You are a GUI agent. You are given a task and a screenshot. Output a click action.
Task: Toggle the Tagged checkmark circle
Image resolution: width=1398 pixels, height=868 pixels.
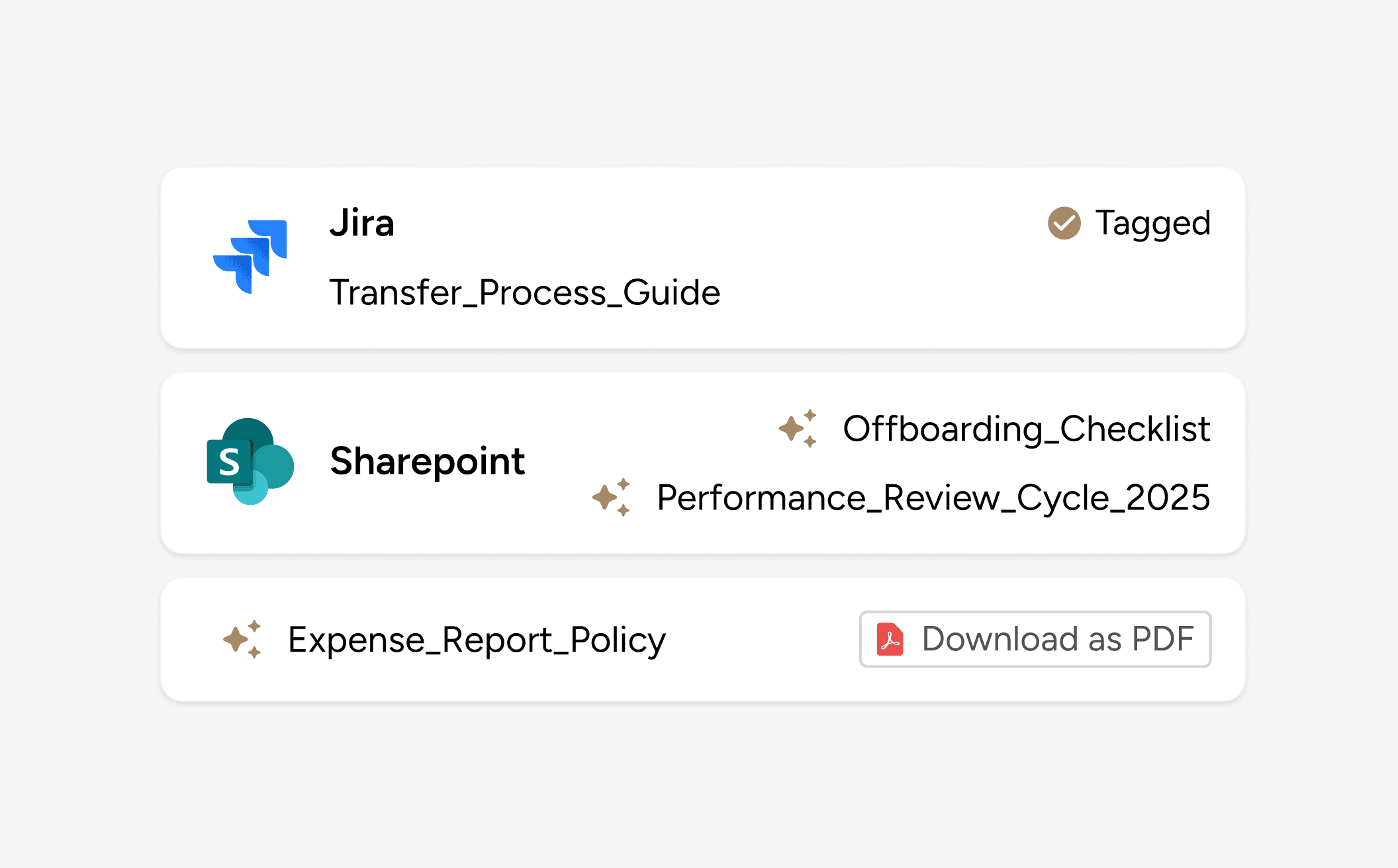(x=1064, y=223)
